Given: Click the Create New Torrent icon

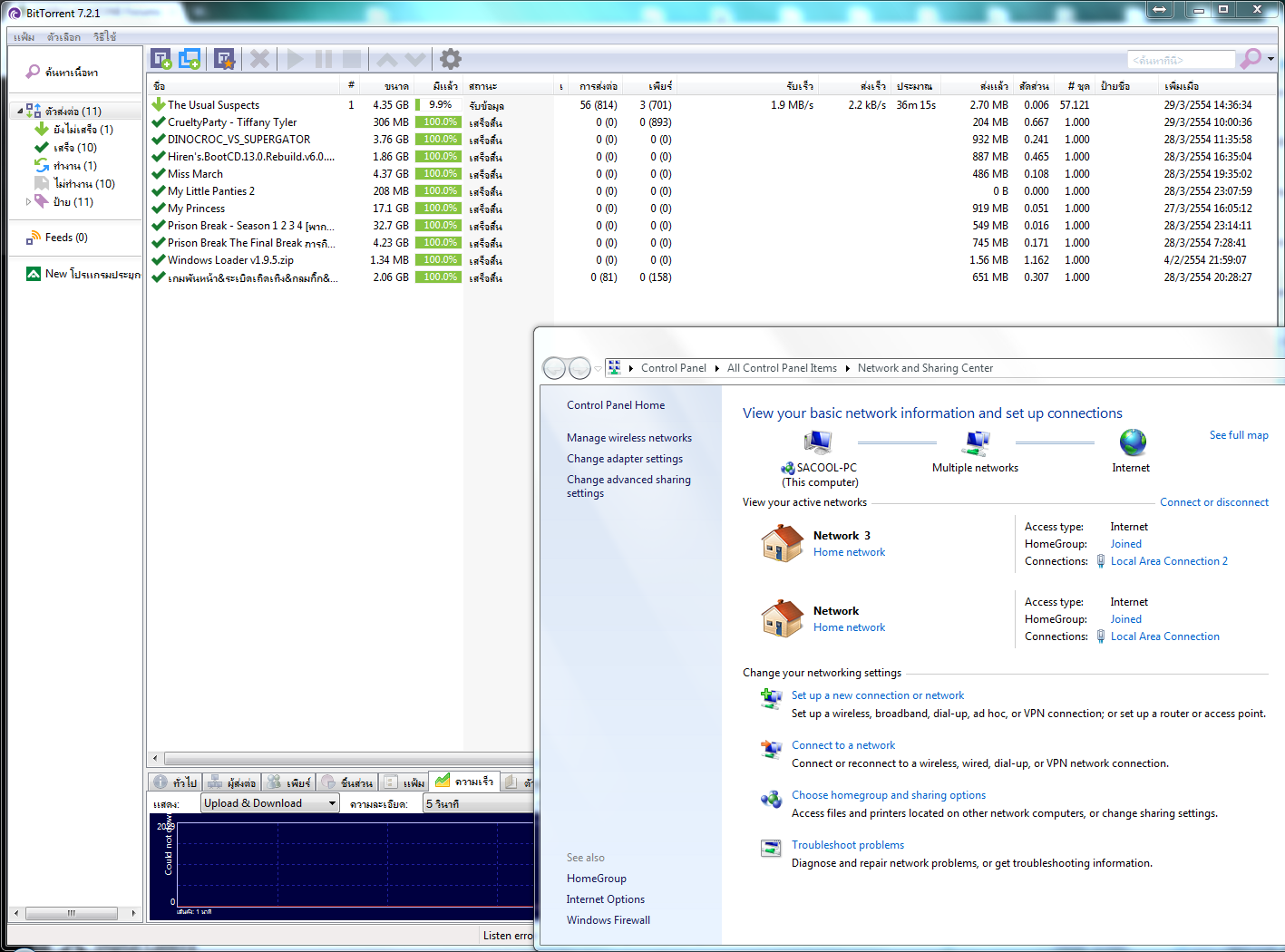Looking at the screenshot, I should point(224,60).
